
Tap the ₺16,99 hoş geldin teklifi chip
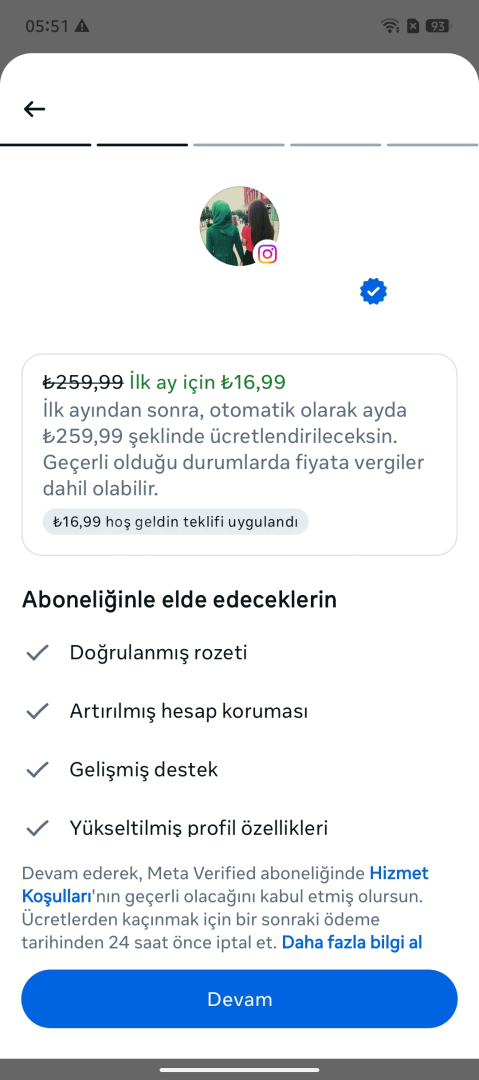coord(175,521)
